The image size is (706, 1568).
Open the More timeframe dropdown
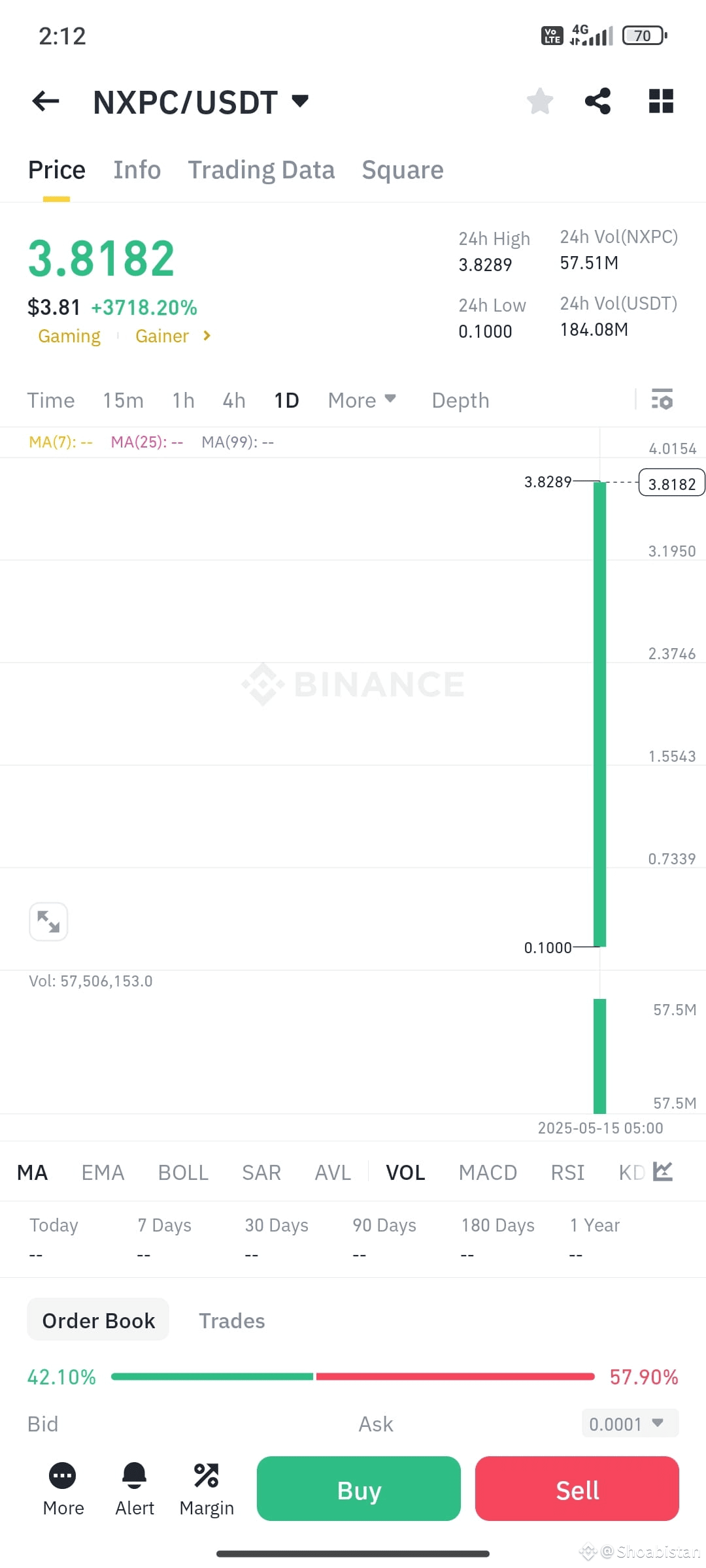[x=362, y=400]
